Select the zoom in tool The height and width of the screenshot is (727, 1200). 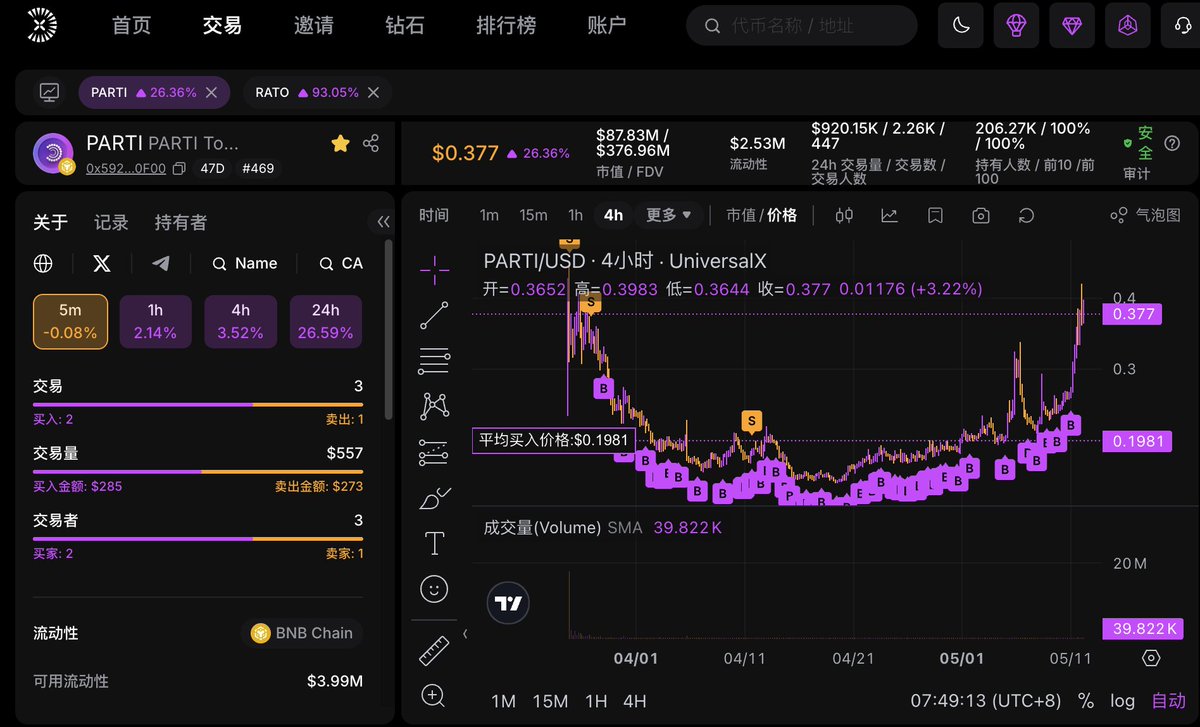coord(434,696)
